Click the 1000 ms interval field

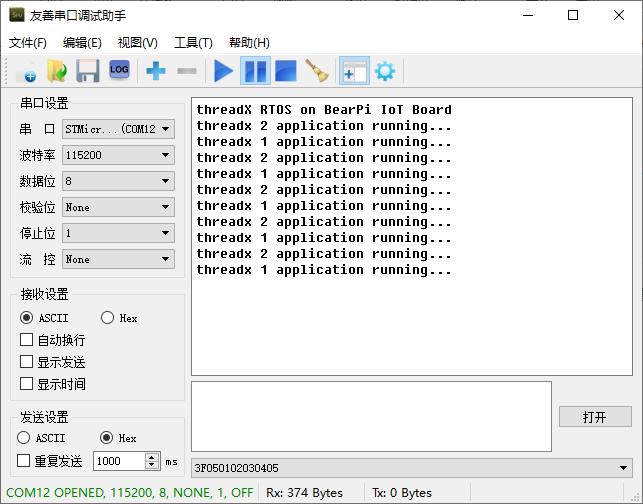pos(119,461)
